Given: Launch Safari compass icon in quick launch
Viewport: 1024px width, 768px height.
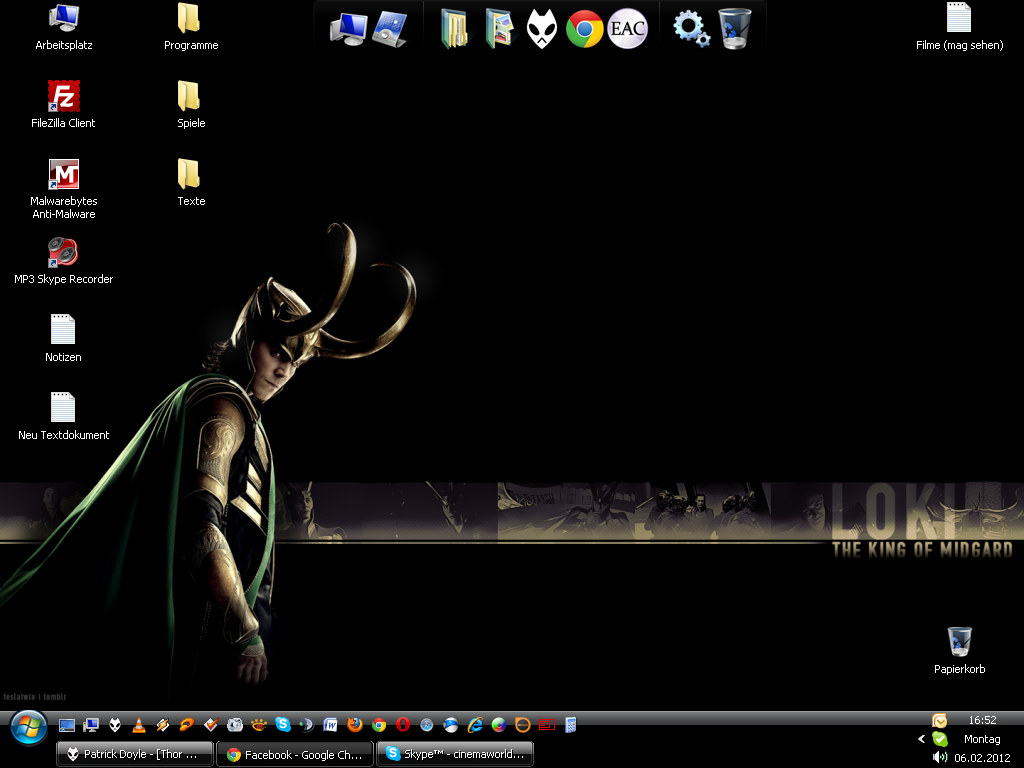Looking at the screenshot, I should [x=426, y=725].
